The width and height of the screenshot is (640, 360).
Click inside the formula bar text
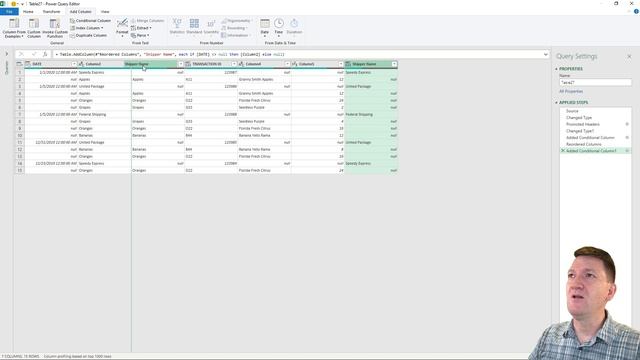(x=171, y=54)
